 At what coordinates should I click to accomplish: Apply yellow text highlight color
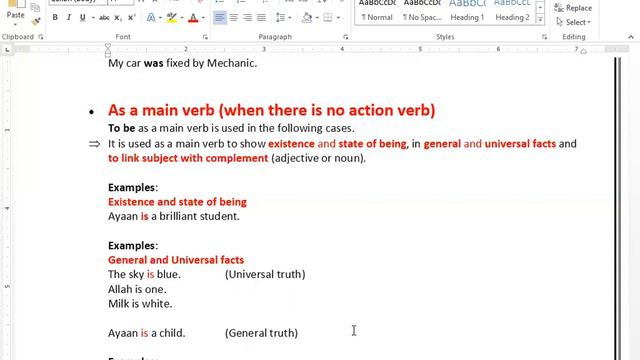coord(172,18)
